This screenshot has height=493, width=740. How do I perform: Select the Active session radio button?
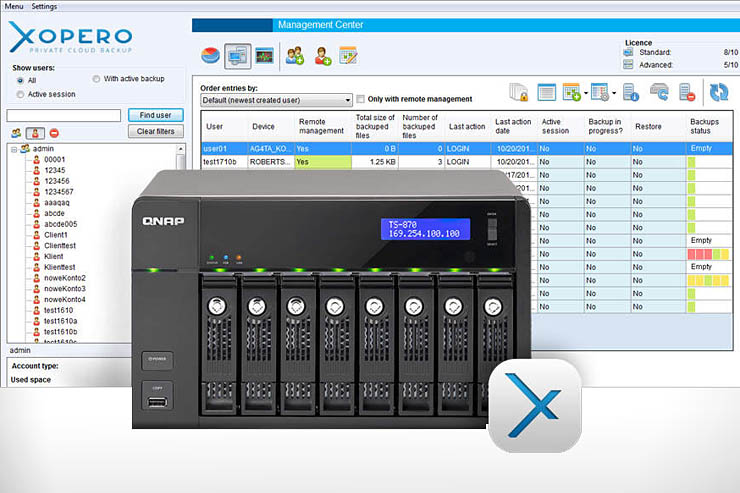(x=21, y=94)
